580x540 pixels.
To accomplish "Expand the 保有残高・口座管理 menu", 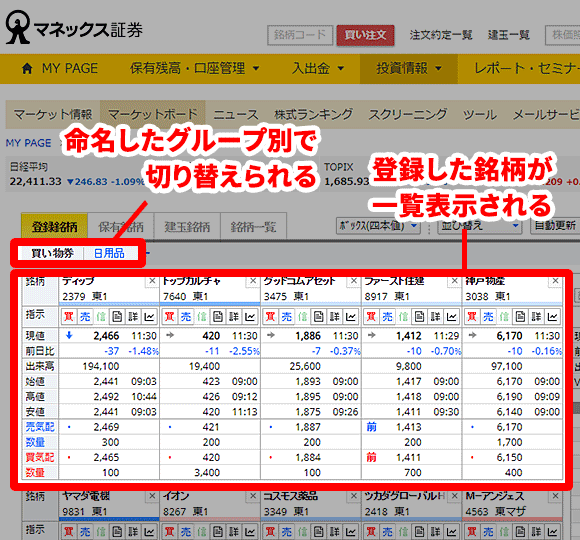I will click(x=195, y=68).
